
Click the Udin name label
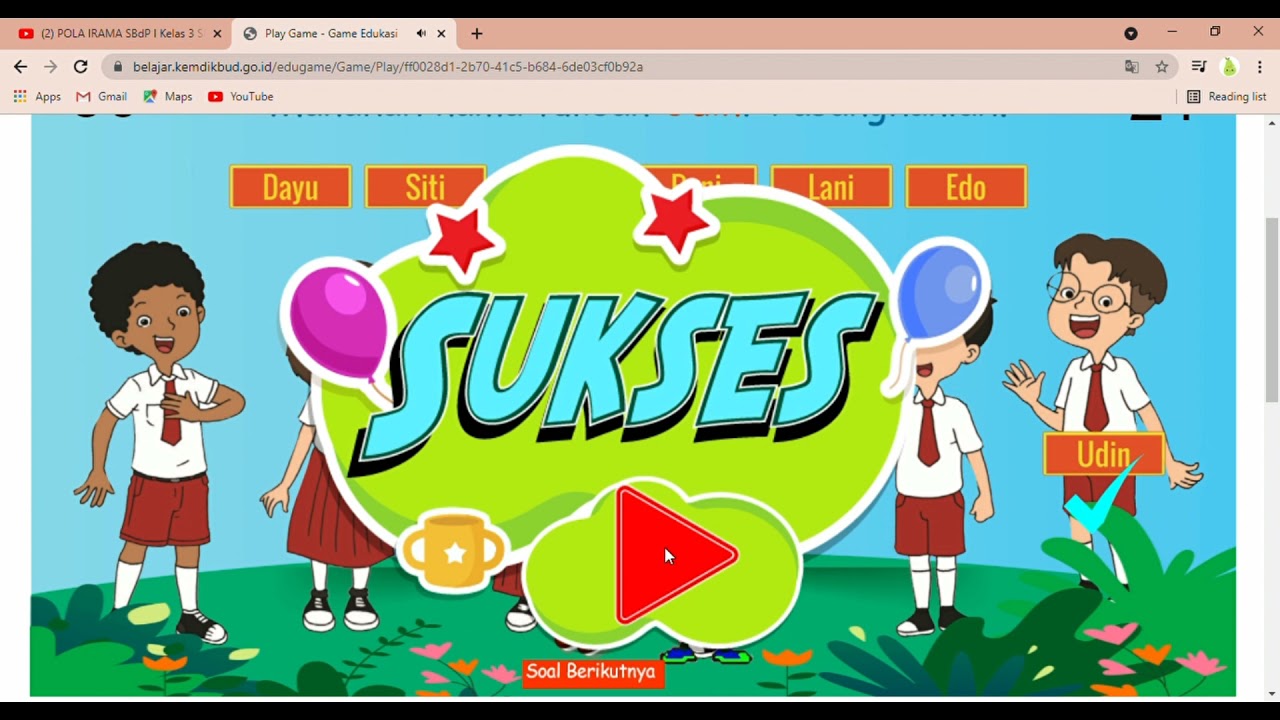pos(1104,454)
